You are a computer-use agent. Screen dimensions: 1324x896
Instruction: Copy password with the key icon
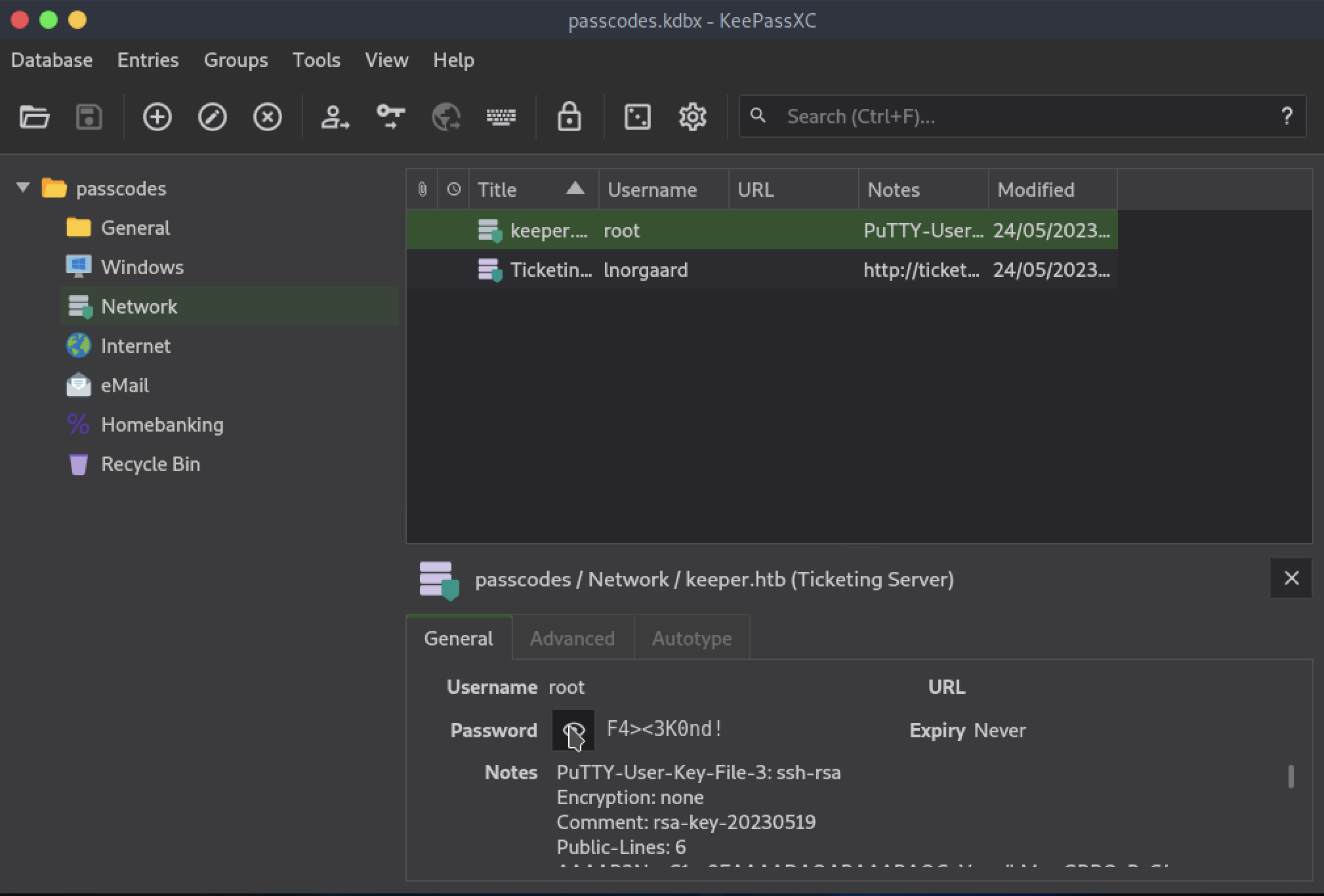pyautogui.click(x=390, y=117)
